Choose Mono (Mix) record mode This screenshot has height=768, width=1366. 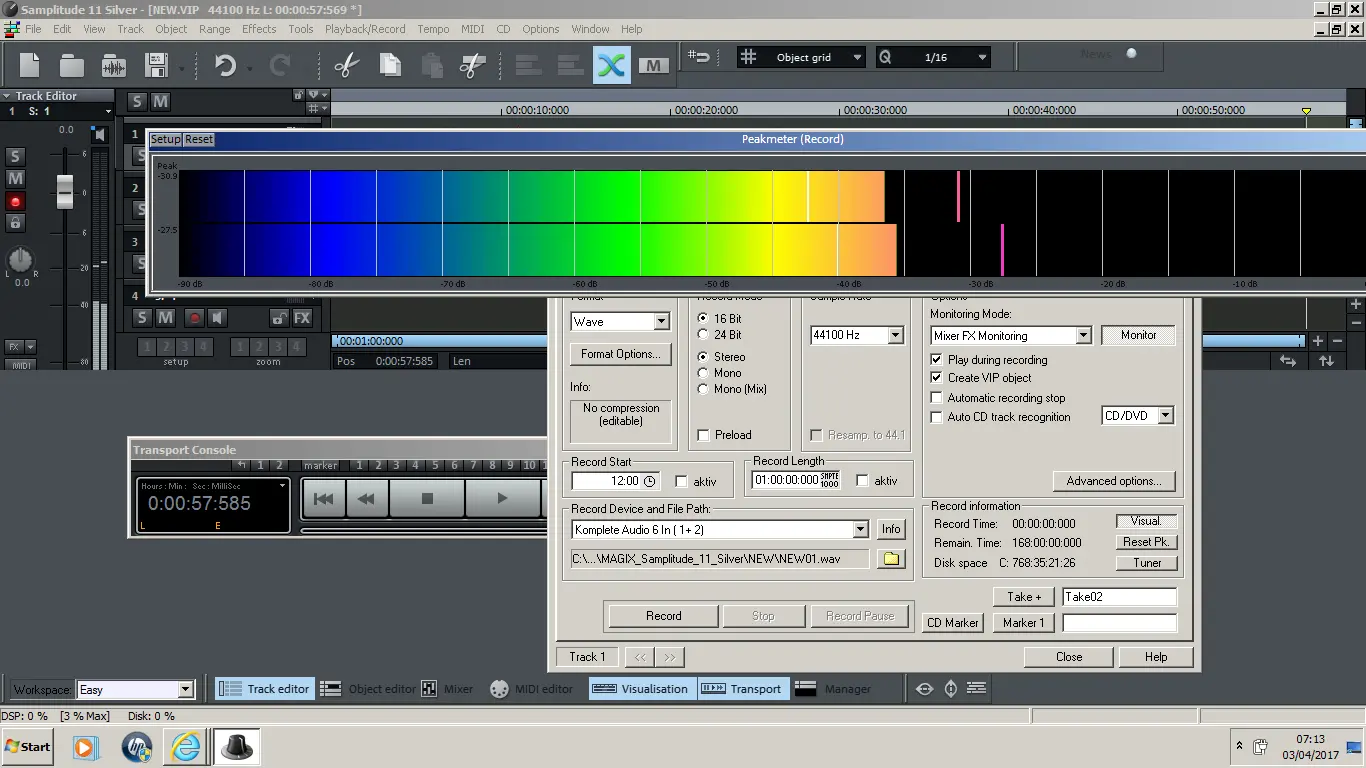tap(704, 389)
